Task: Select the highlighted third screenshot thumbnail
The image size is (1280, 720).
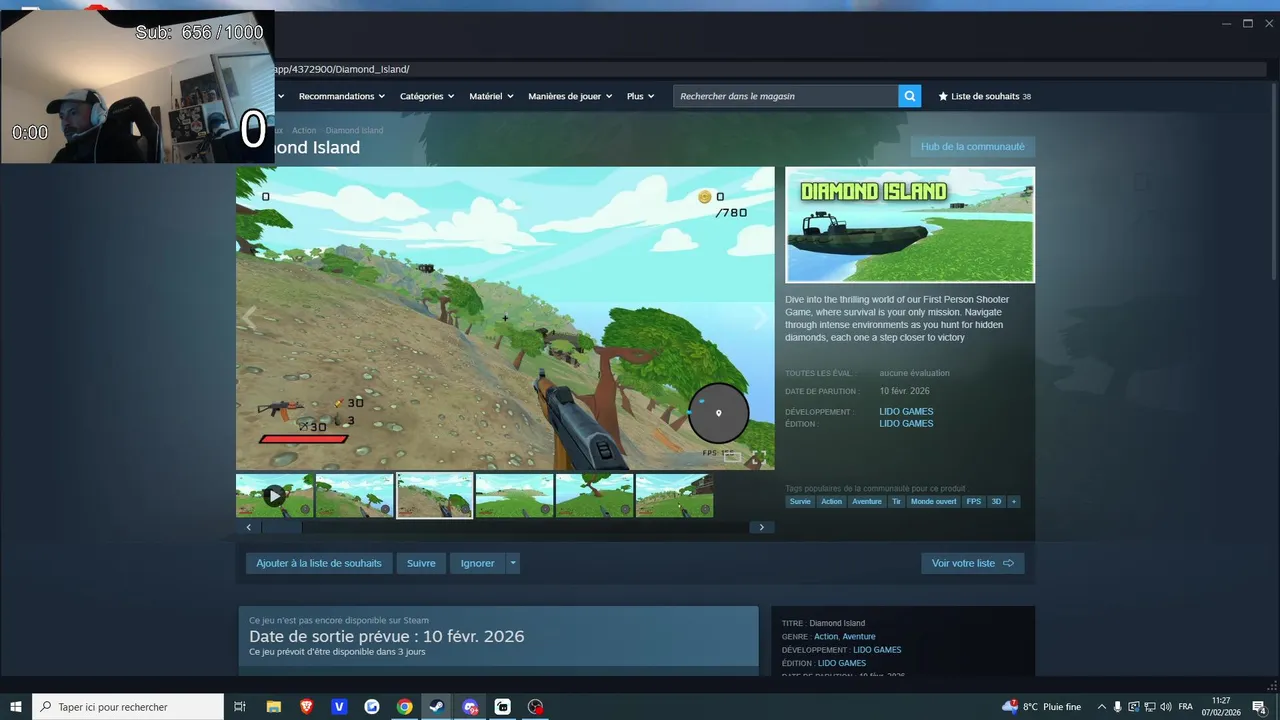Action: click(434, 495)
